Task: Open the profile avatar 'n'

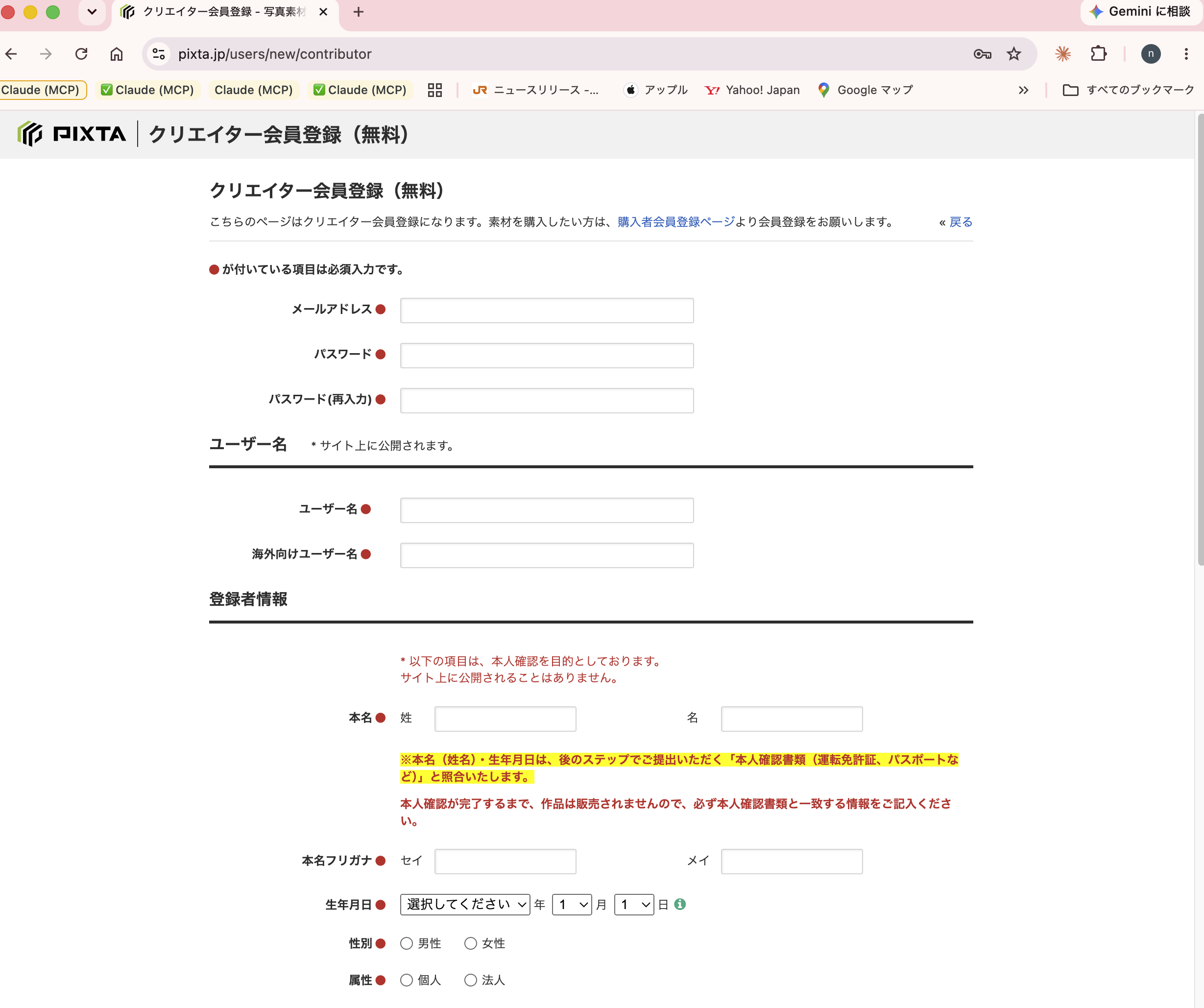Action: 1151,54
